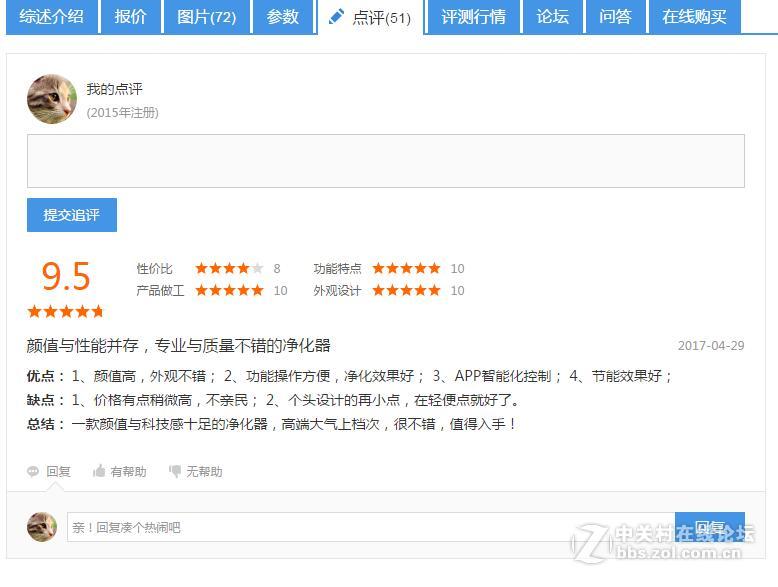Click the 总结 line of the review

(271, 424)
